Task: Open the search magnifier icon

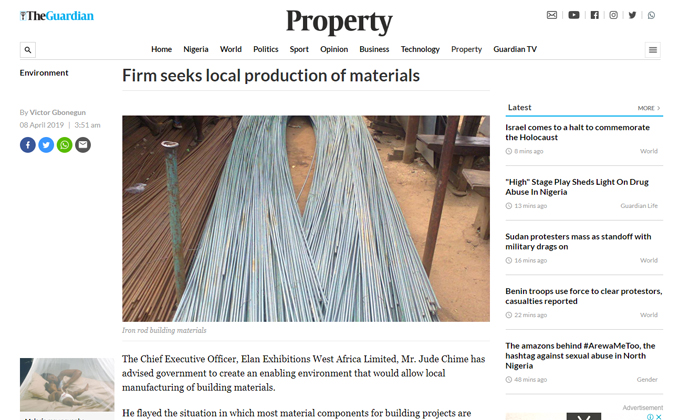Action: tap(28, 50)
